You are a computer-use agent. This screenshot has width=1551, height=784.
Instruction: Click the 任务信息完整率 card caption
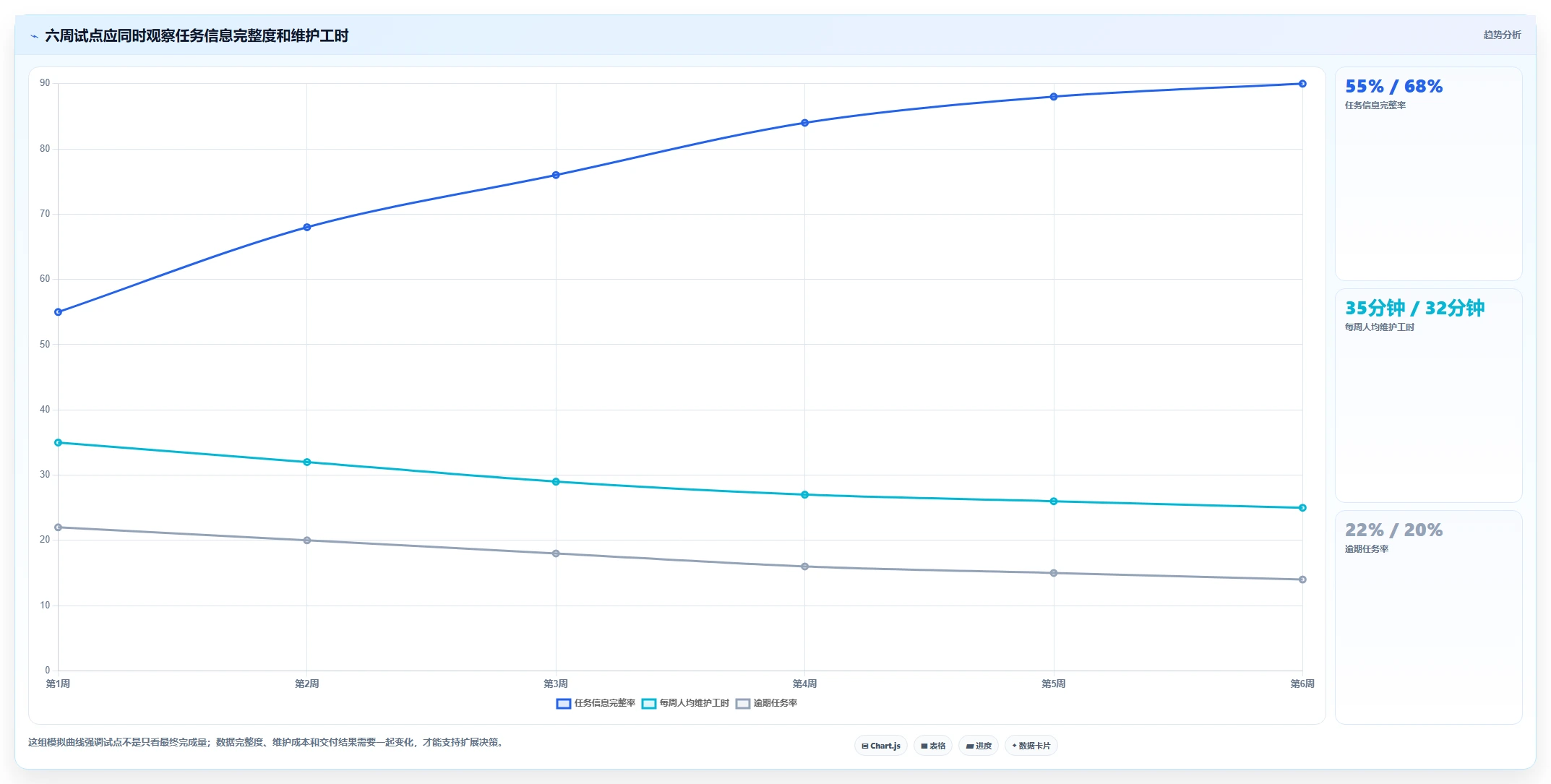[x=1375, y=105]
